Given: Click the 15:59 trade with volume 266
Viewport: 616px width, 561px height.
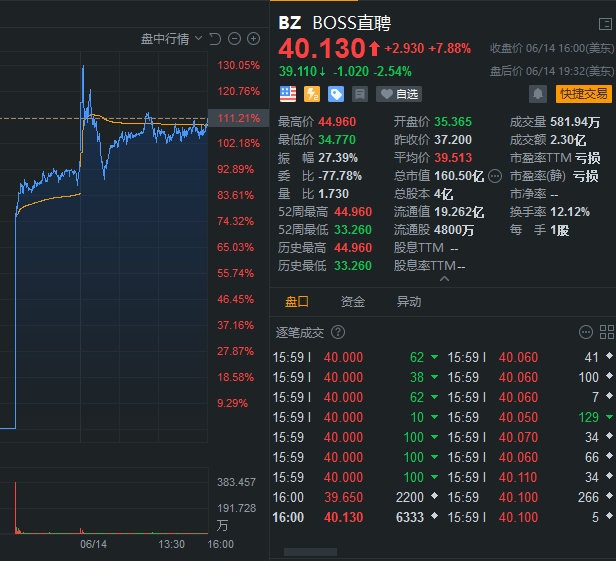Looking at the screenshot, I should [530, 497].
